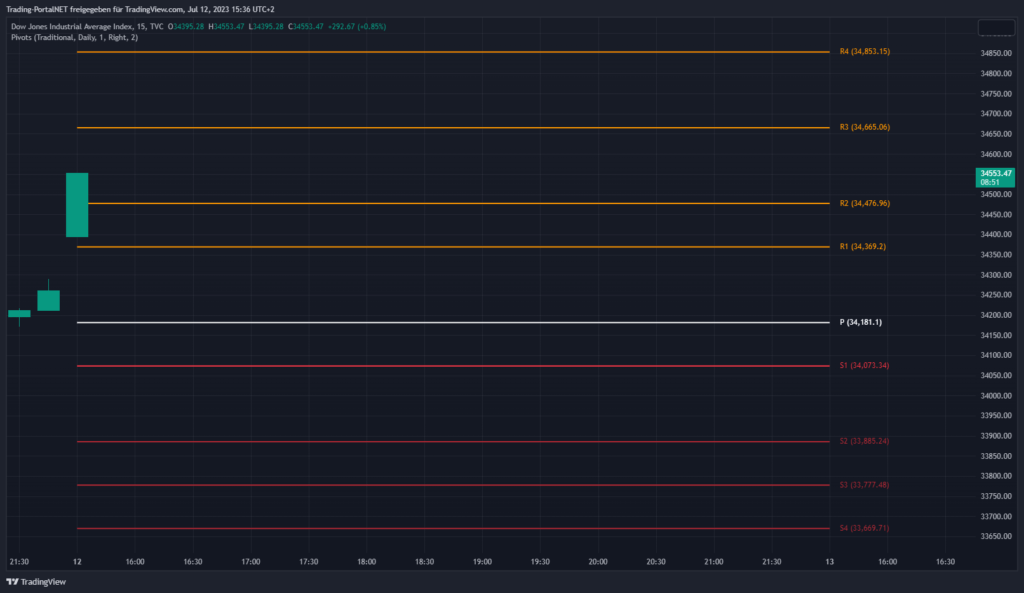Click the S3 support level label
This screenshot has height=593, width=1024.
[864, 484]
